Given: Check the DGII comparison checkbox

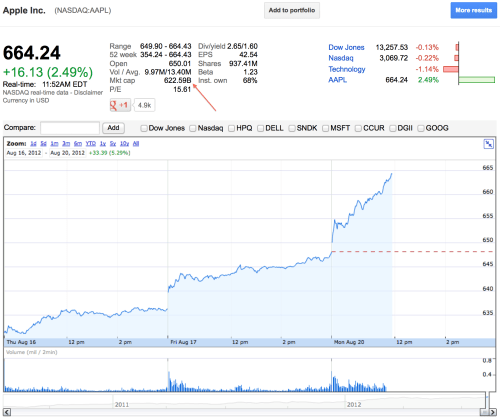Looking at the screenshot, I should coord(393,128).
